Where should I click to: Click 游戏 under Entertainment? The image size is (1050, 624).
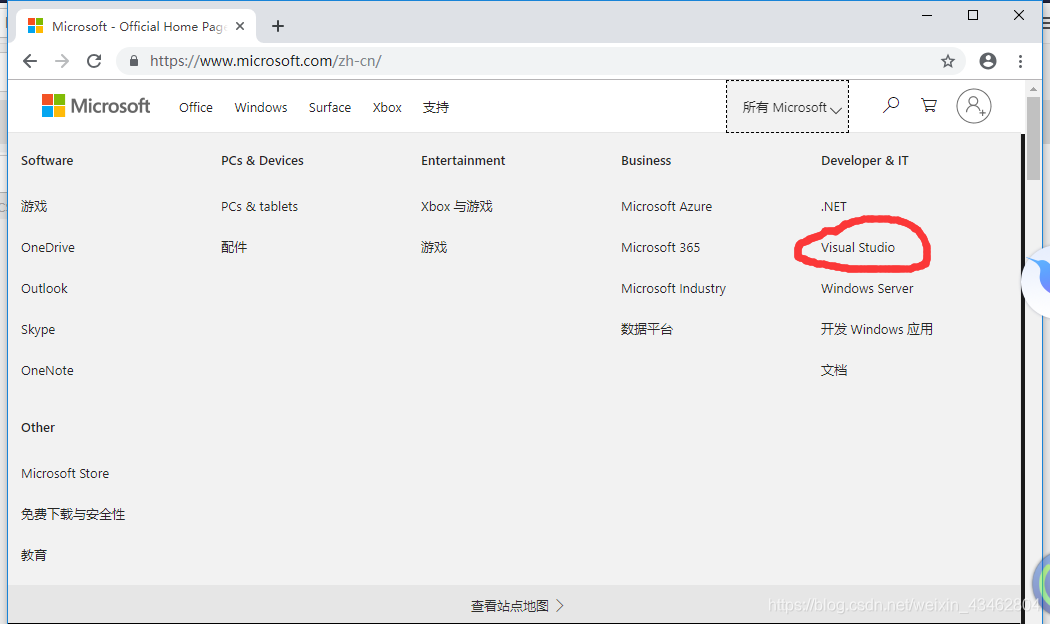coord(434,247)
